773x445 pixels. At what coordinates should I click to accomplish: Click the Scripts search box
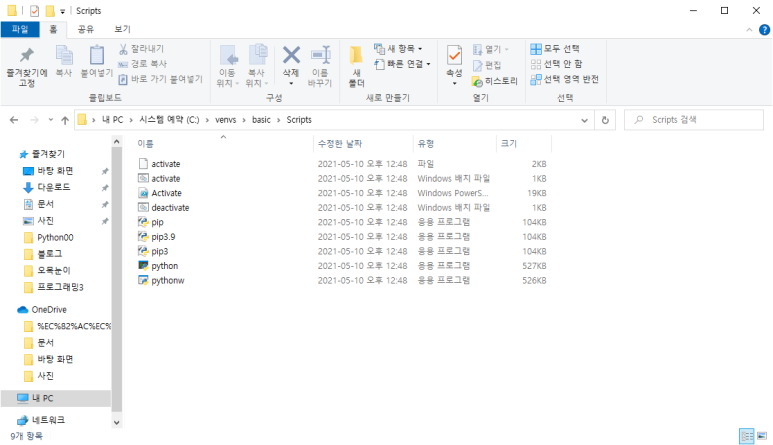pos(694,120)
